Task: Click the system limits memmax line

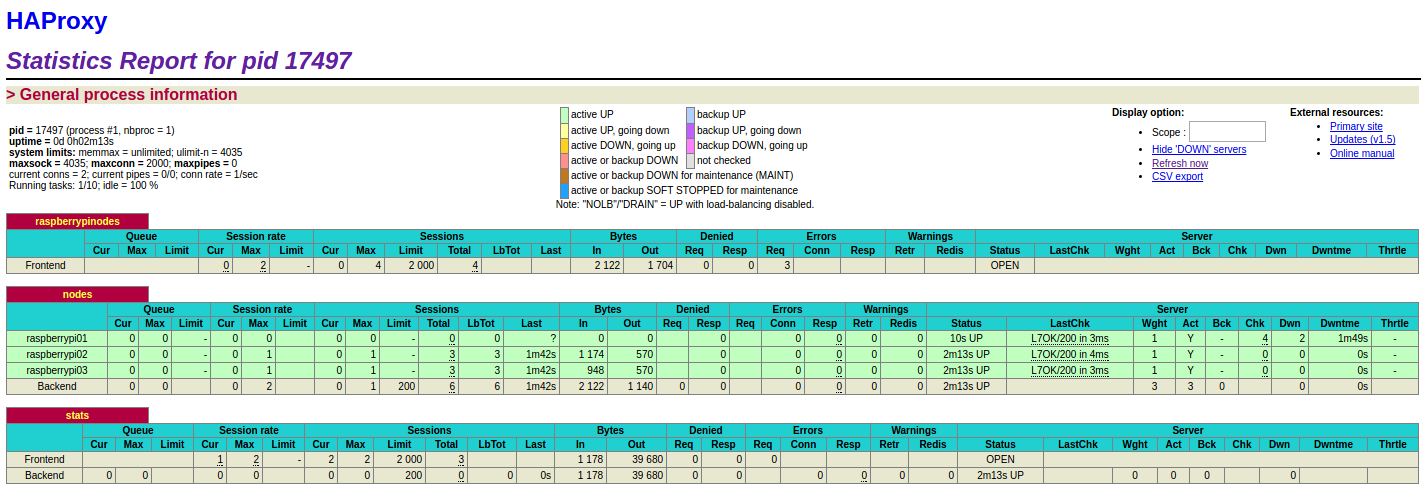Action: tap(125, 152)
